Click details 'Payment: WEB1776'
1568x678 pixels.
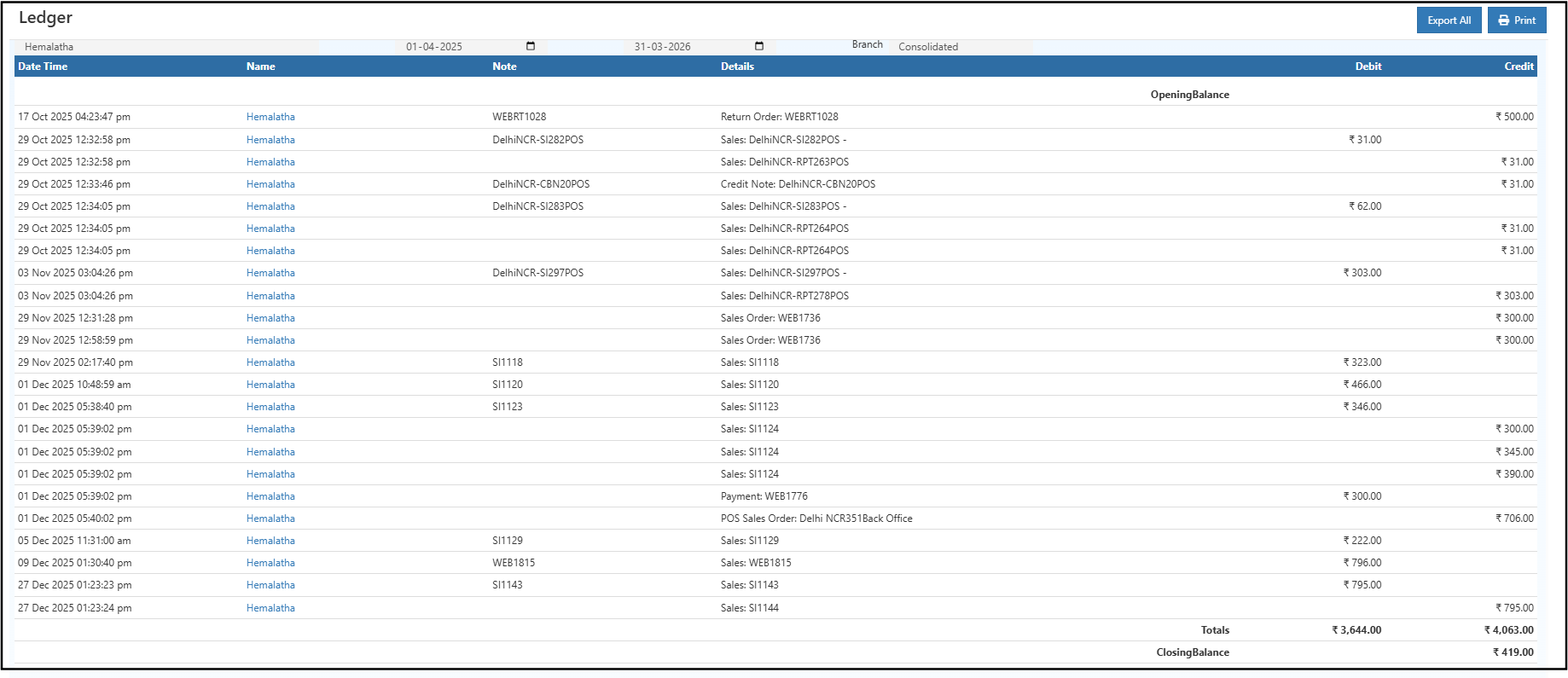[764, 496]
